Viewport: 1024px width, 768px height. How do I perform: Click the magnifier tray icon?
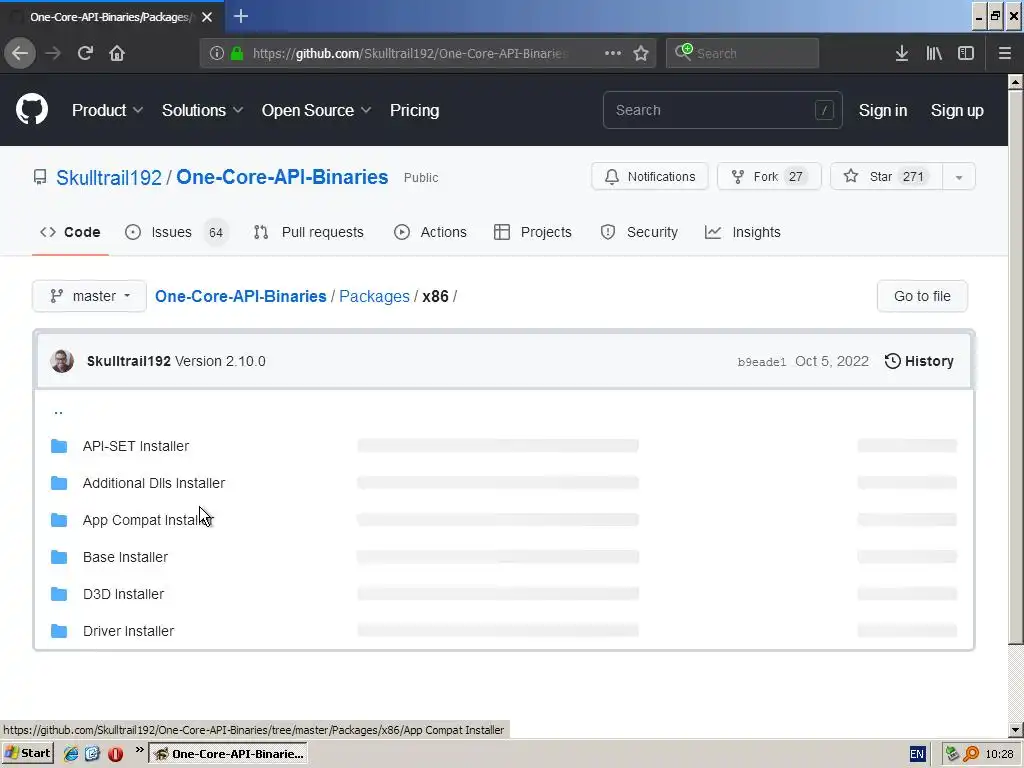(971, 754)
